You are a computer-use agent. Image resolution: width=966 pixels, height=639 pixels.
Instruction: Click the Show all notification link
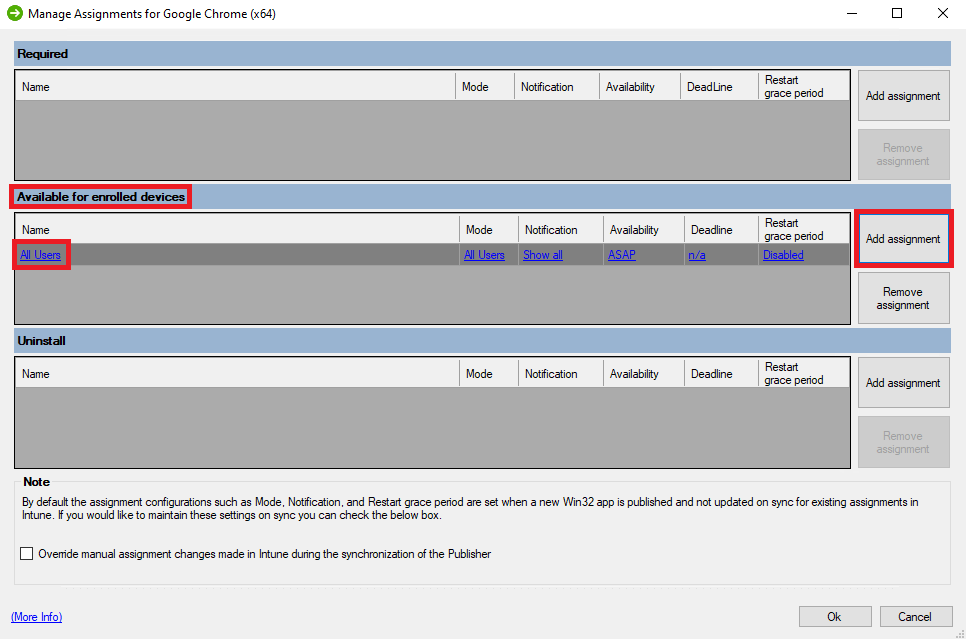click(x=543, y=254)
